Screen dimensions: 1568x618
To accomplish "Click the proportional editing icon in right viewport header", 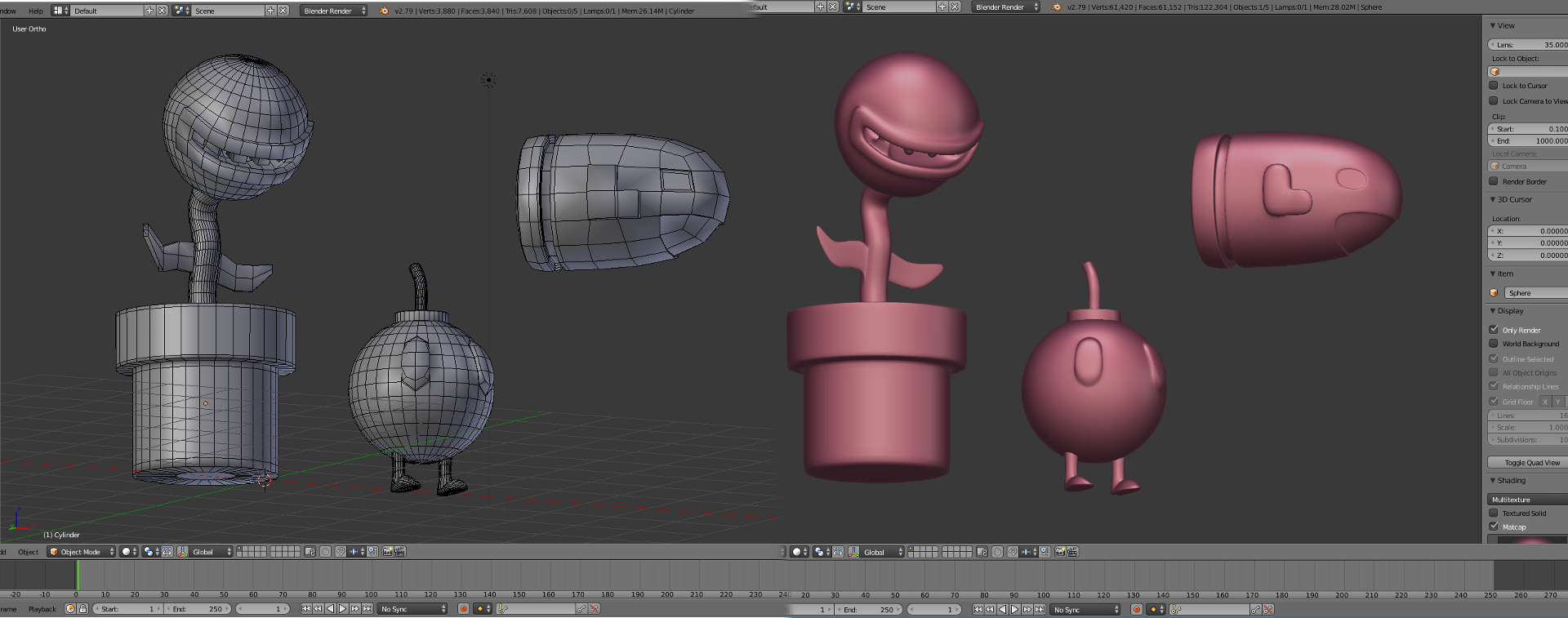I will click(997, 552).
